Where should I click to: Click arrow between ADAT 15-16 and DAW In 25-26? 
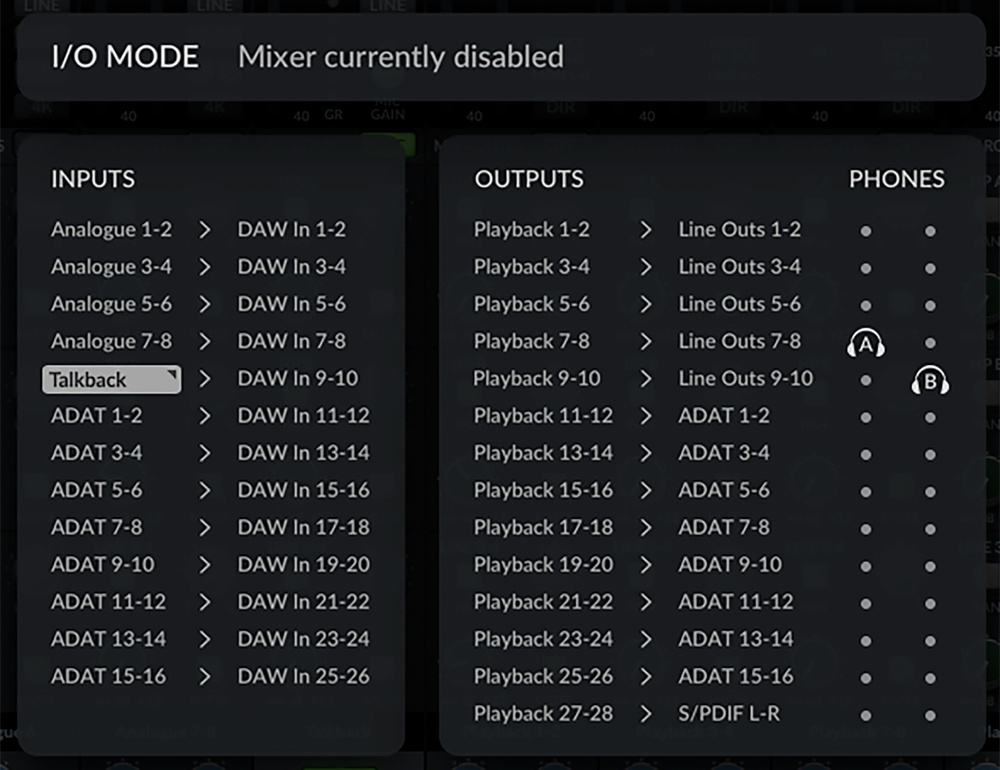pos(205,677)
